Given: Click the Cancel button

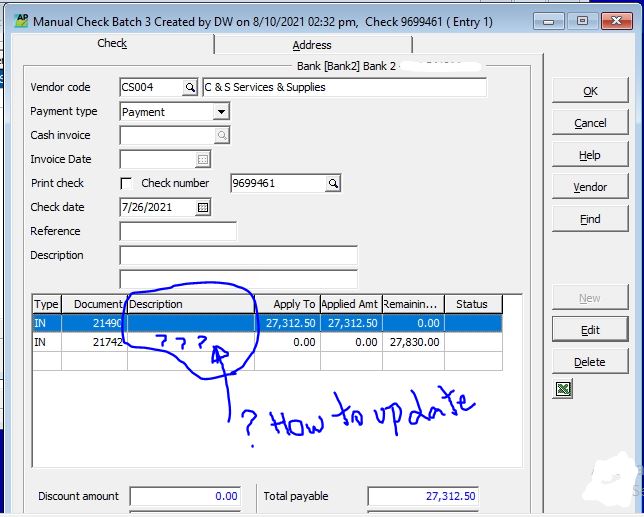Looking at the screenshot, I should (590, 123).
